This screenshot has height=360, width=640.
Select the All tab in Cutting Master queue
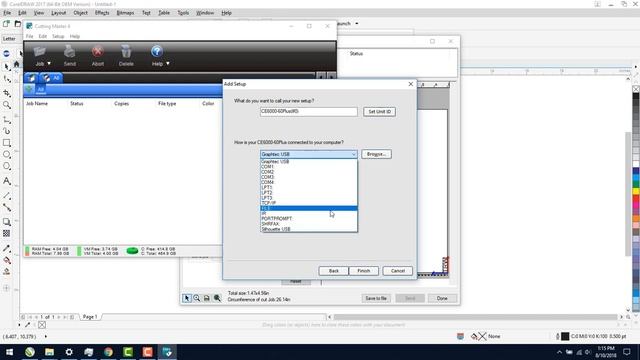[x=52, y=78]
